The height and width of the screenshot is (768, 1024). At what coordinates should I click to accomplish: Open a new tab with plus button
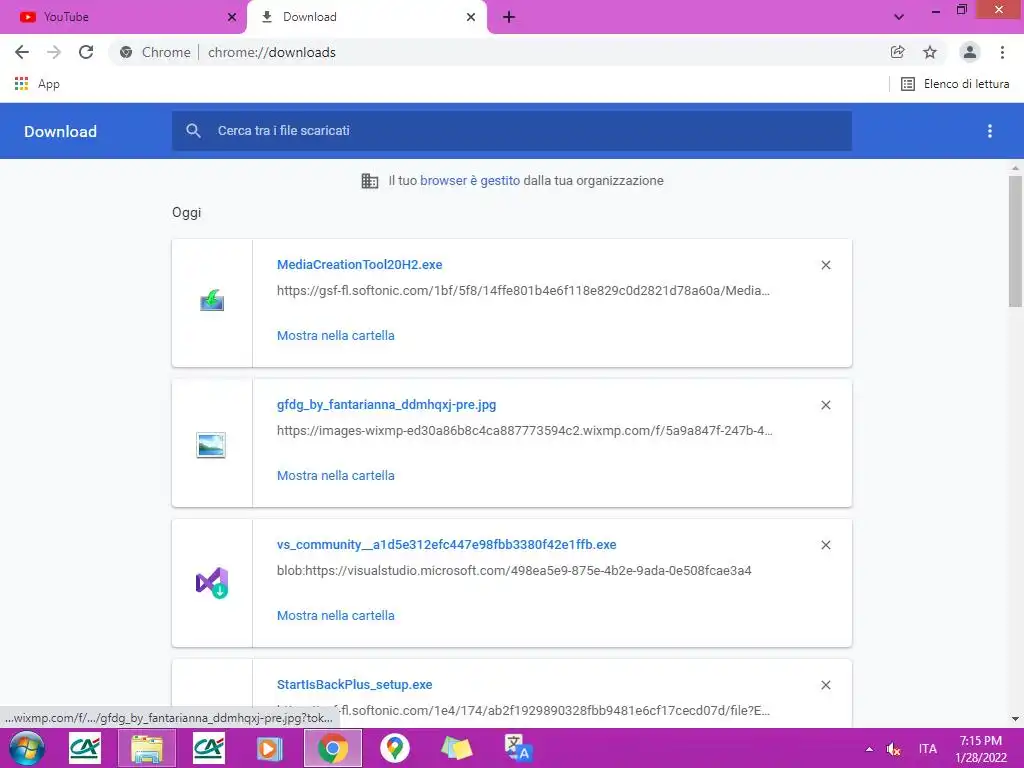pos(509,17)
